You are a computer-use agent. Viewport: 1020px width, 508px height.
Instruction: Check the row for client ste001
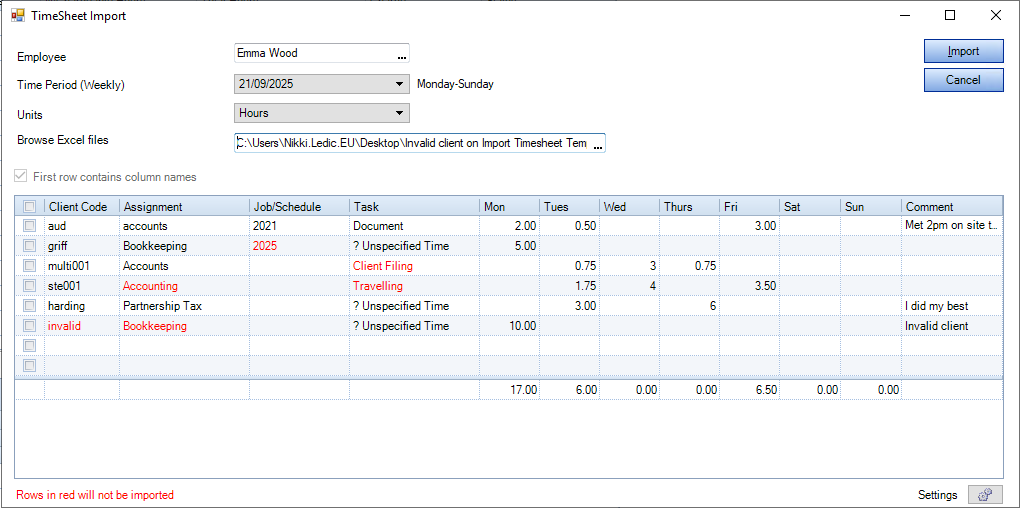29,286
